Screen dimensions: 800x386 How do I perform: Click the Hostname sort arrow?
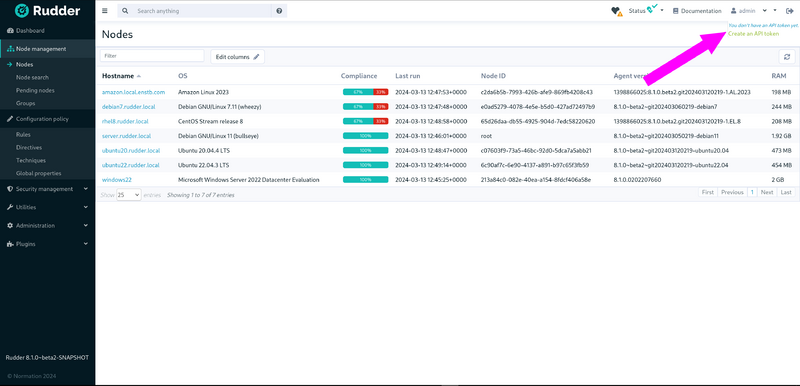click(x=139, y=76)
